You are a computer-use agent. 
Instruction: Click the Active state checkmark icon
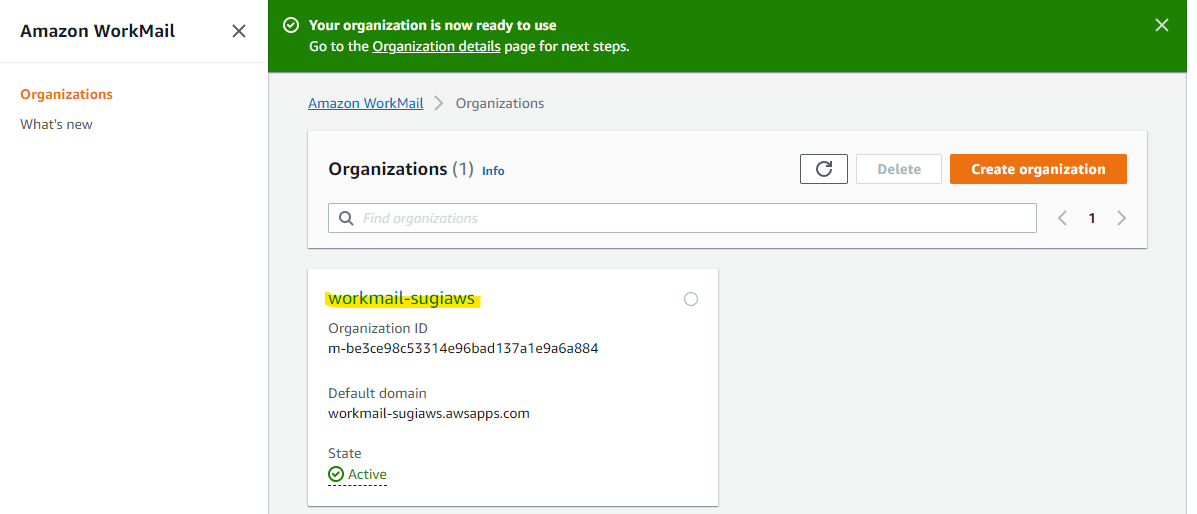tap(336, 474)
